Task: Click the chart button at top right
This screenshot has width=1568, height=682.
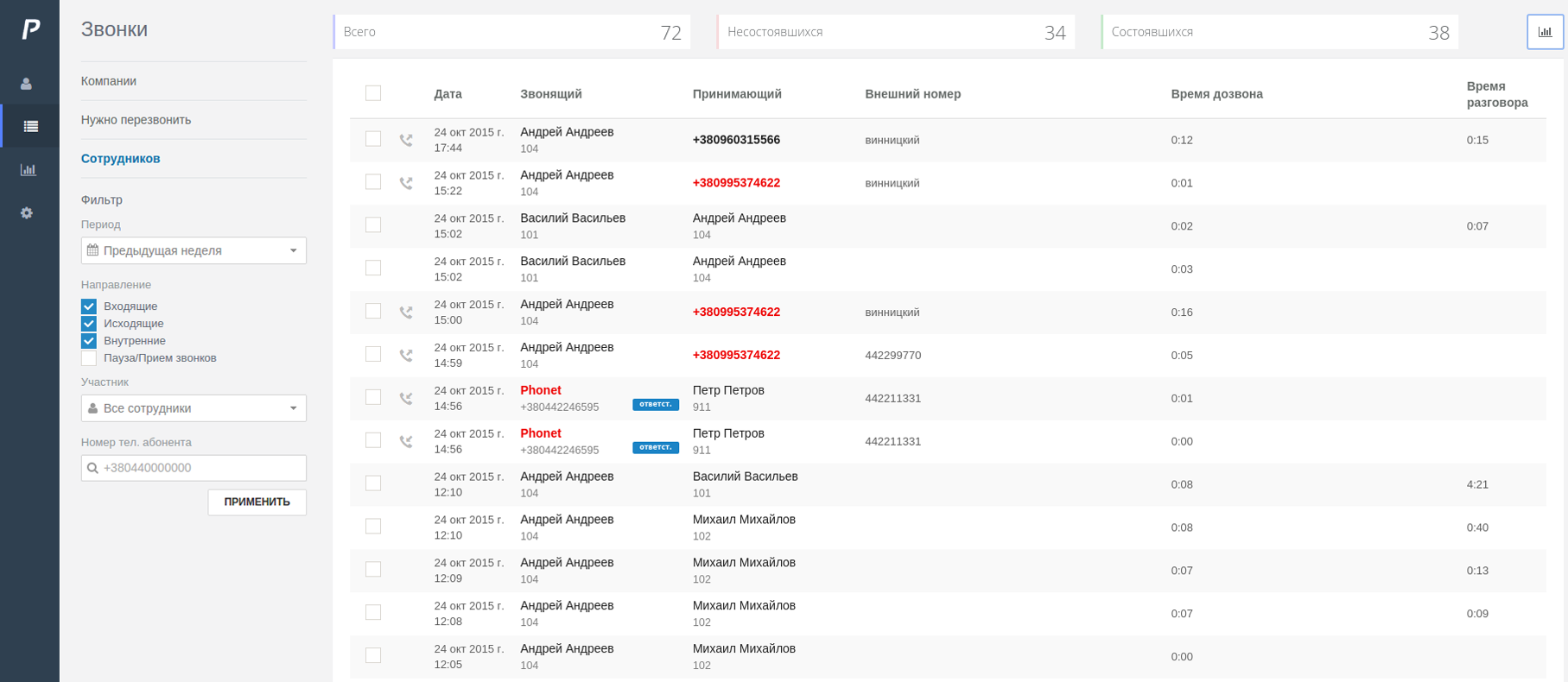Action: [x=1545, y=32]
